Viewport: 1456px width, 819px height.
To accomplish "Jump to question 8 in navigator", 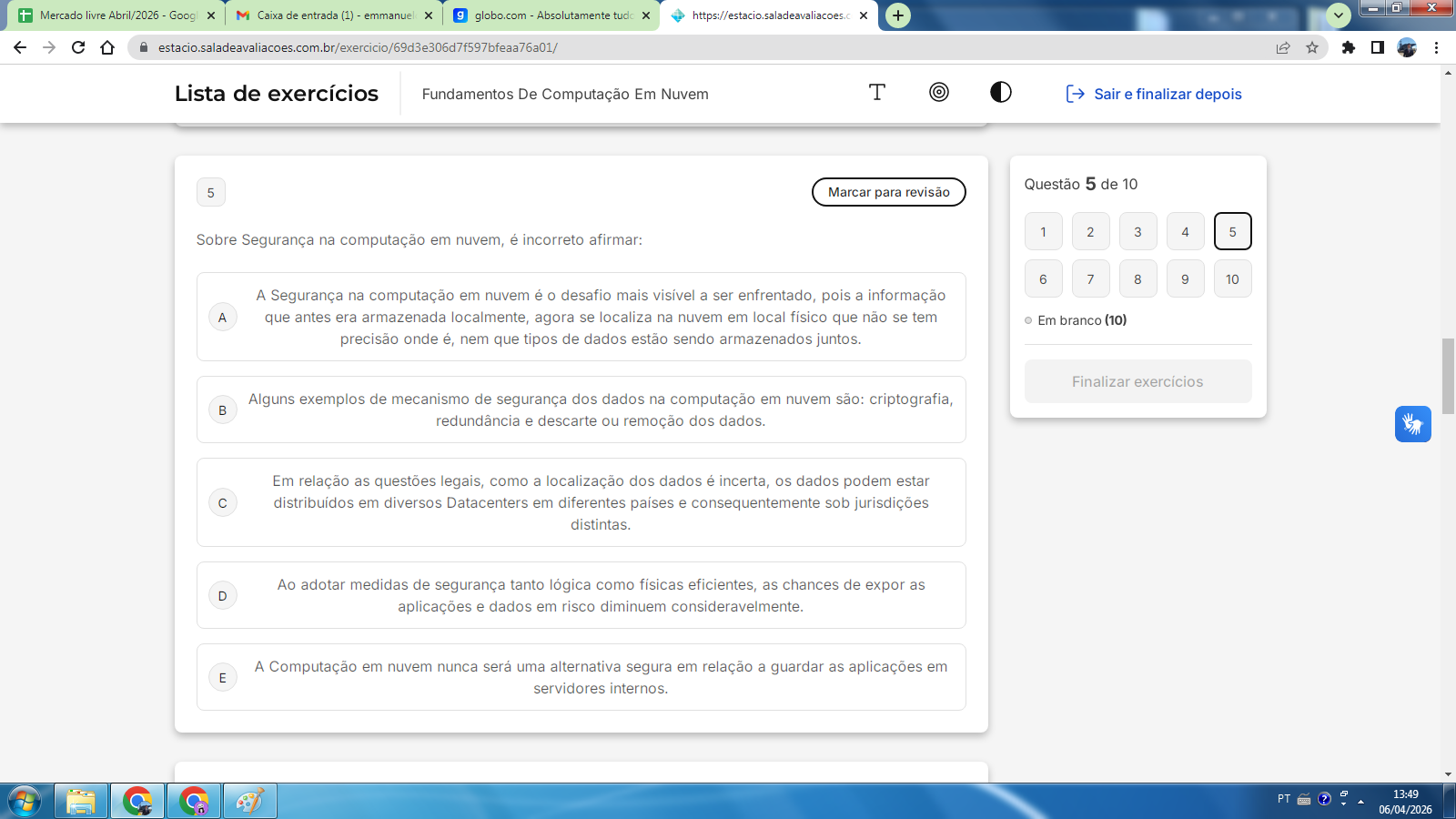I will tap(1137, 279).
